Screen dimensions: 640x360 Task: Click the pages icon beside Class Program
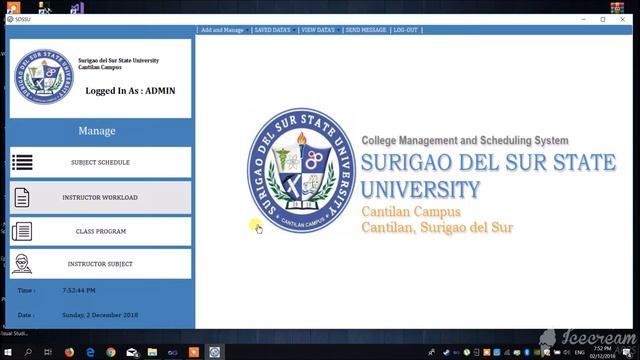tap(22, 231)
